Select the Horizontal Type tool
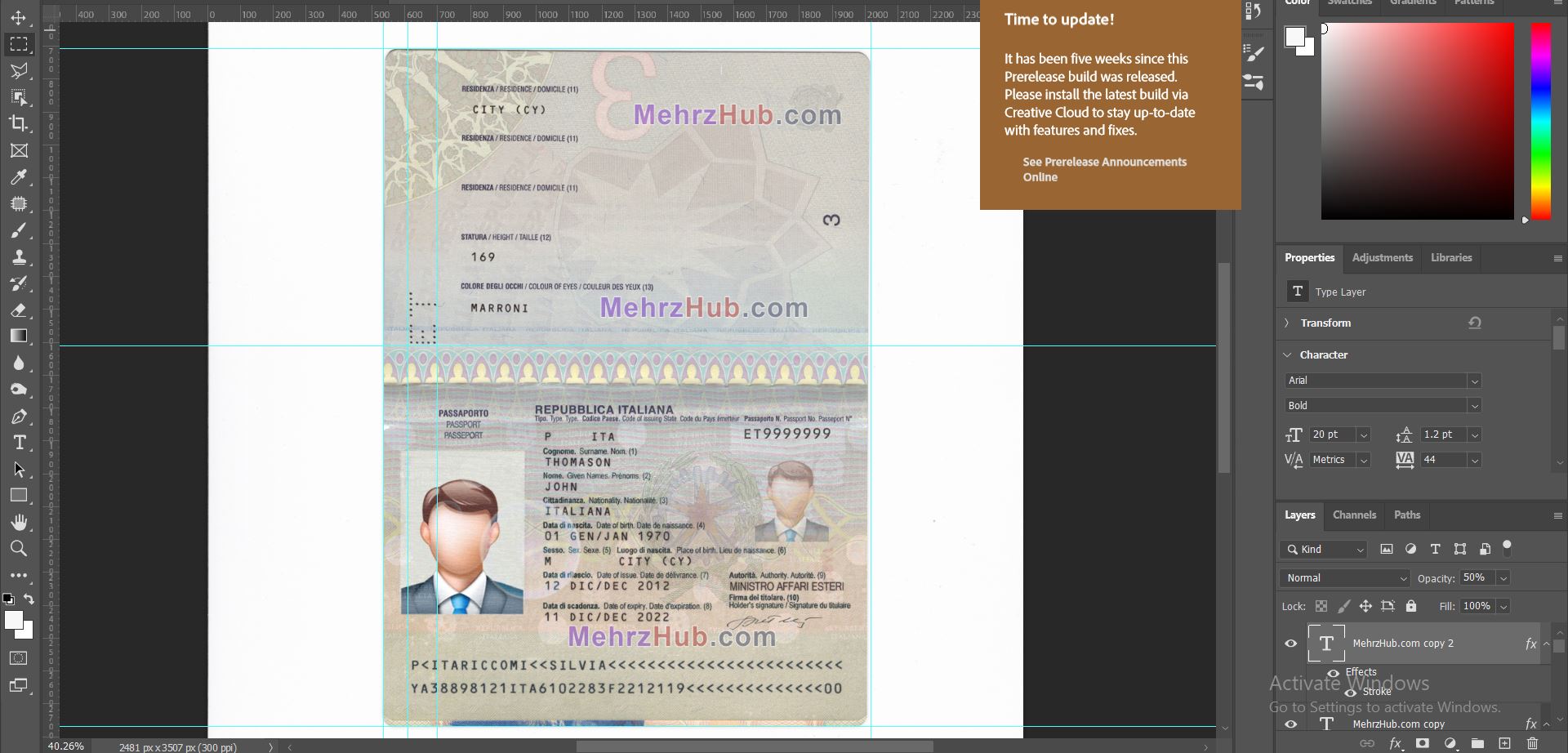 [x=19, y=443]
